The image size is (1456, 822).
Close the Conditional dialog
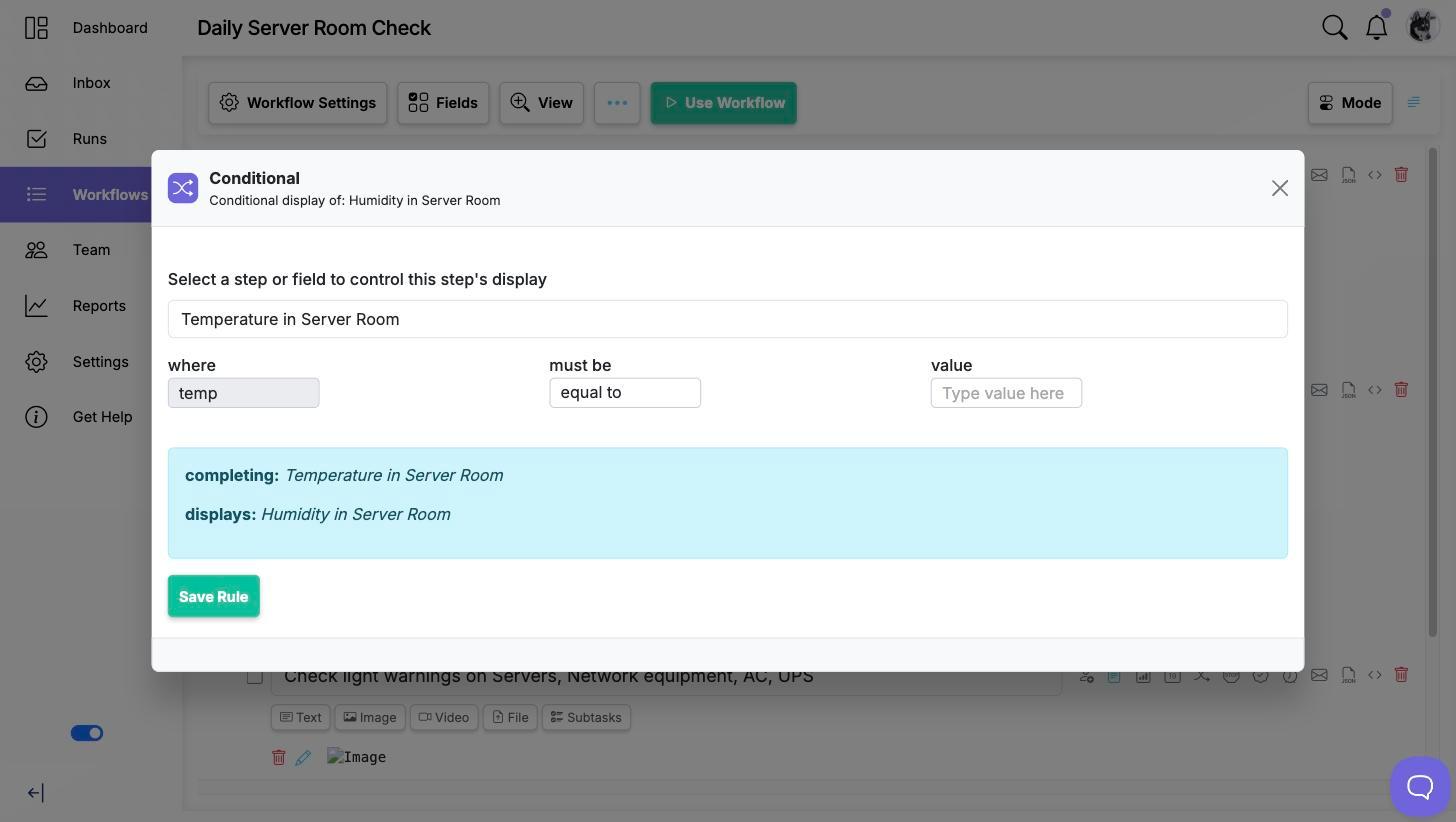point(1280,188)
